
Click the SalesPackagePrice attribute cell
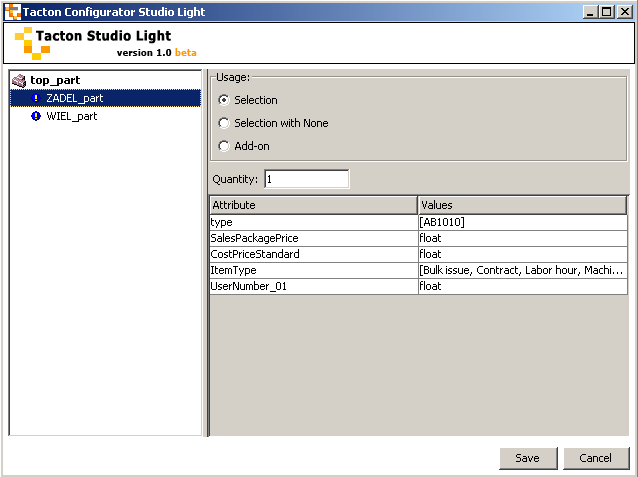click(314, 238)
